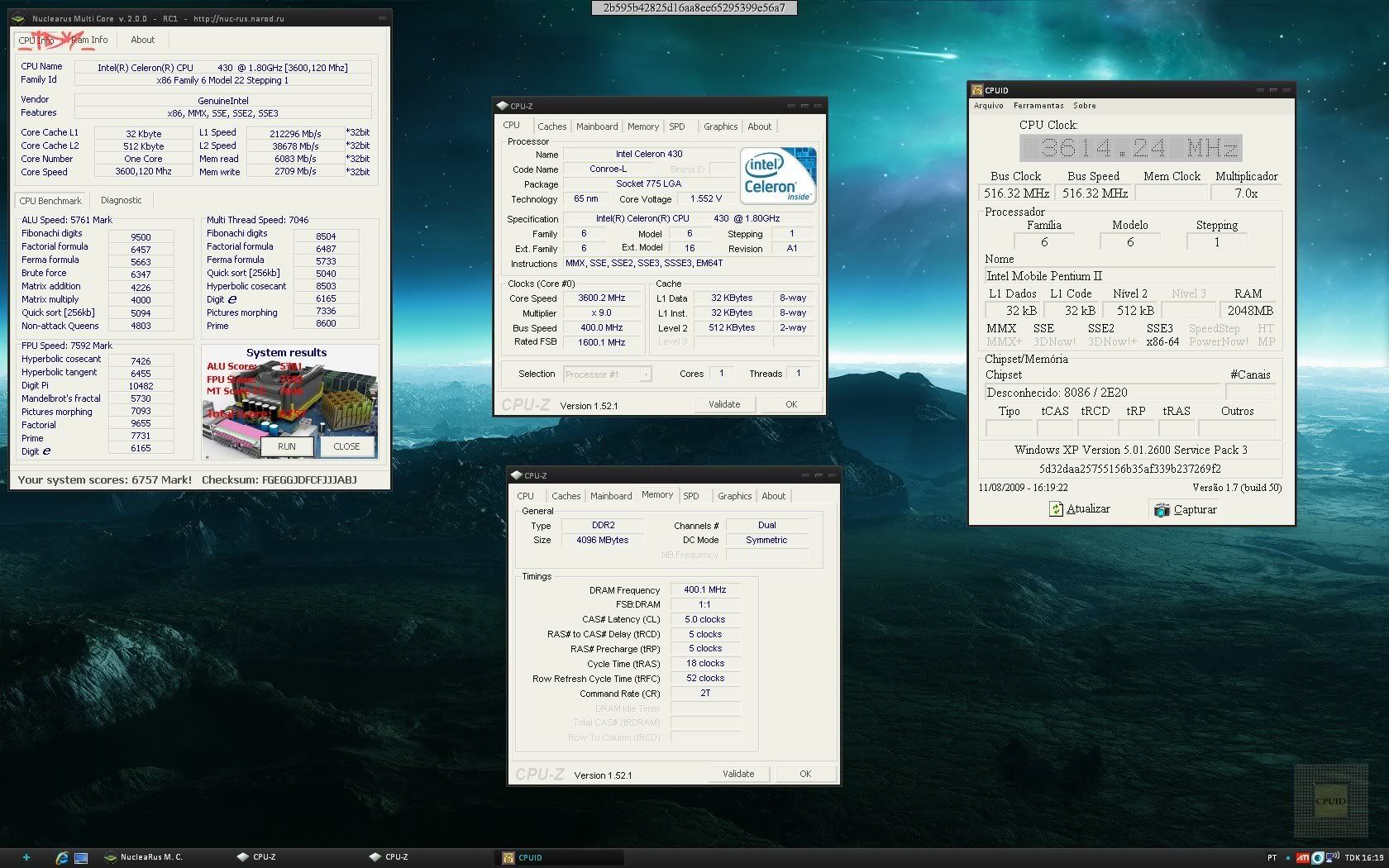Click the Chipset field Desconhecido 8086 / 2E20
The height and width of the screenshot is (868, 1389).
1102,393
